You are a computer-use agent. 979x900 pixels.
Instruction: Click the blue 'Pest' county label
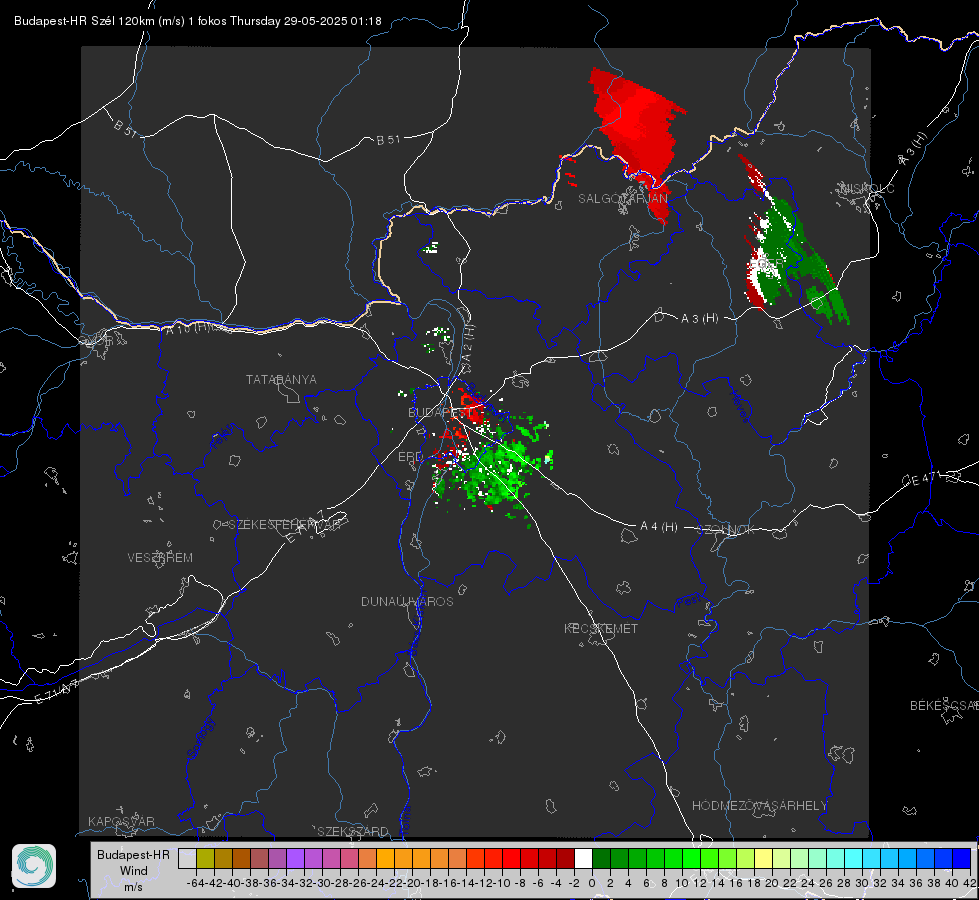coord(688,601)
